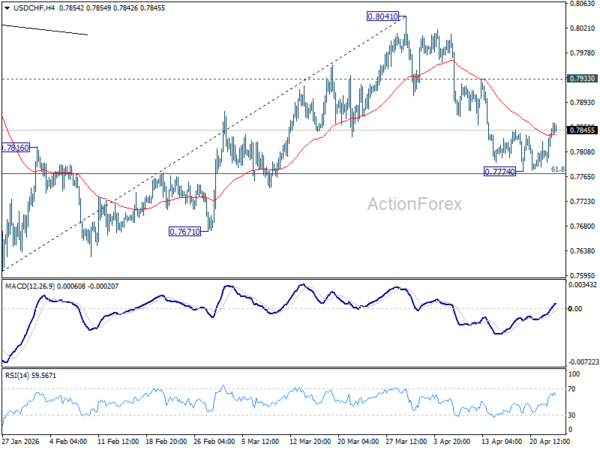The width and height of the screenshot is (600, 450).
Task: Click the 0.76800 price axis value
Action: (582, 226)
